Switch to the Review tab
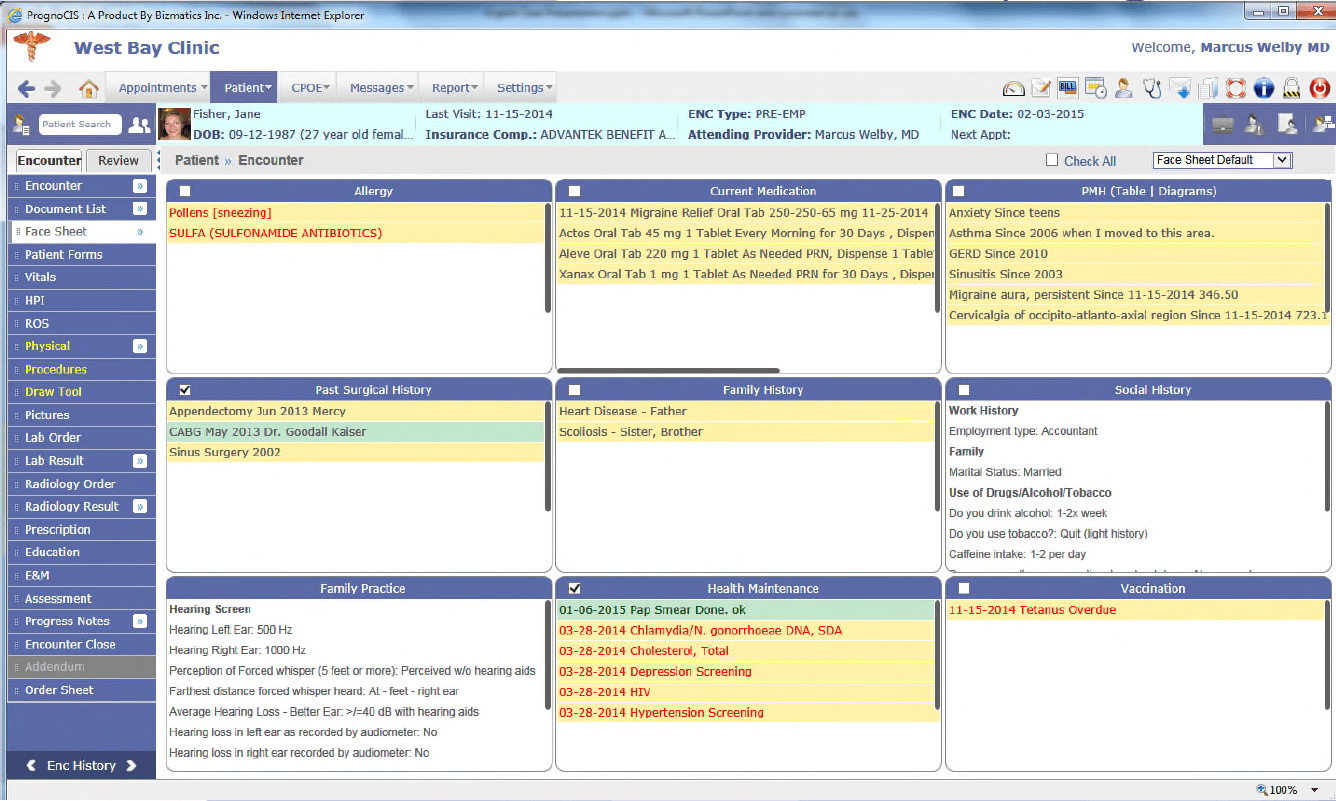The width and height of the screenshot is (1336, 801). [x=118, y=160]
